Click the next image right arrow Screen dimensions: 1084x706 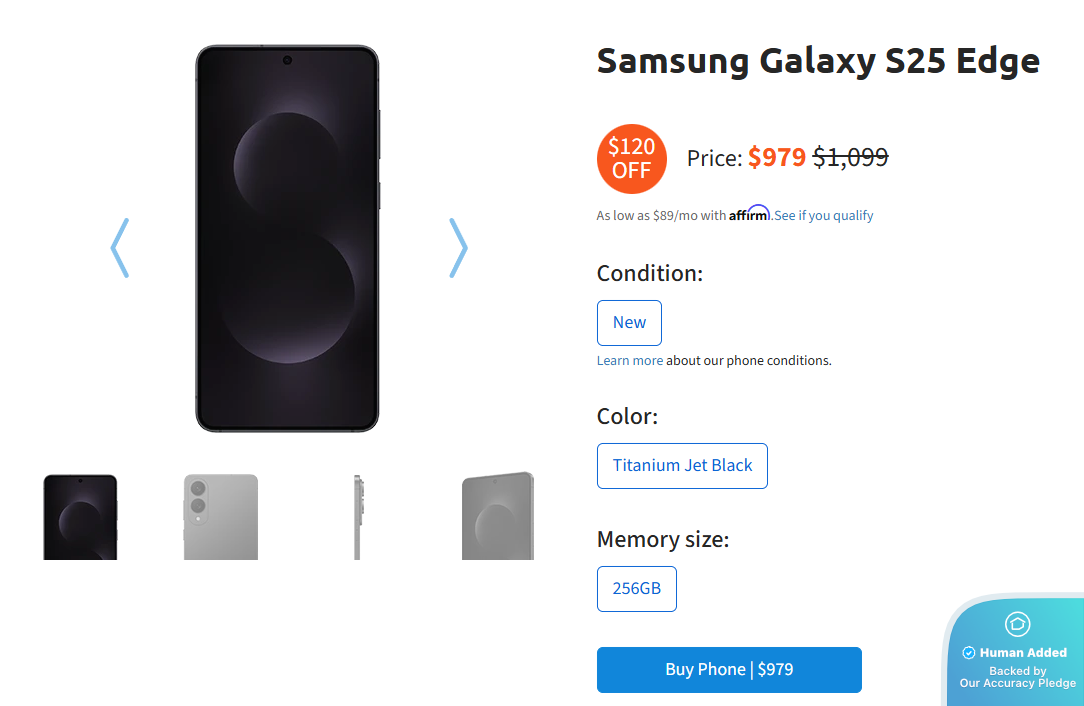(x=458, y=247)
